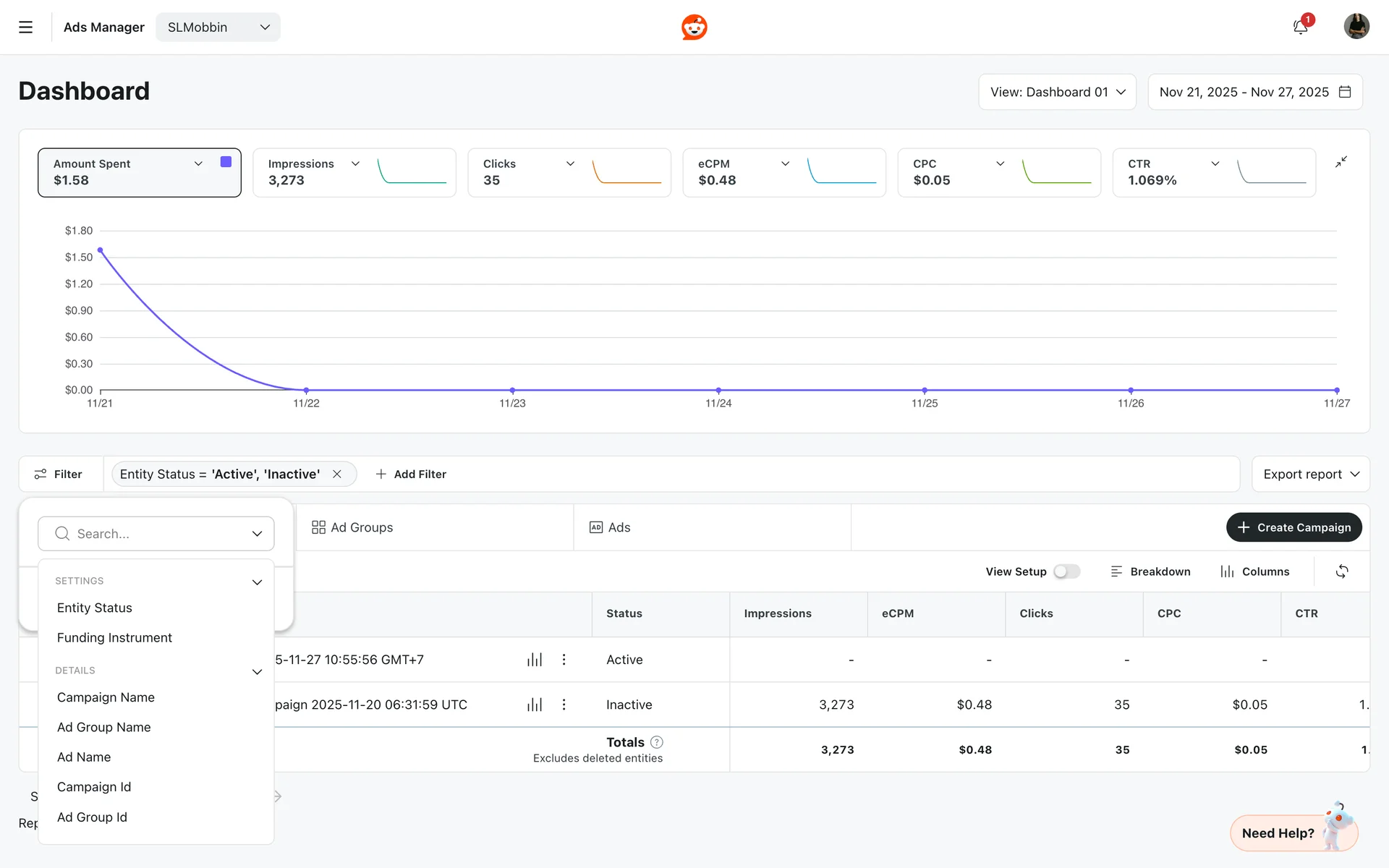1389x868 pixels.
Task: Select the Amount Spent metric card
Action: point(123,173)
